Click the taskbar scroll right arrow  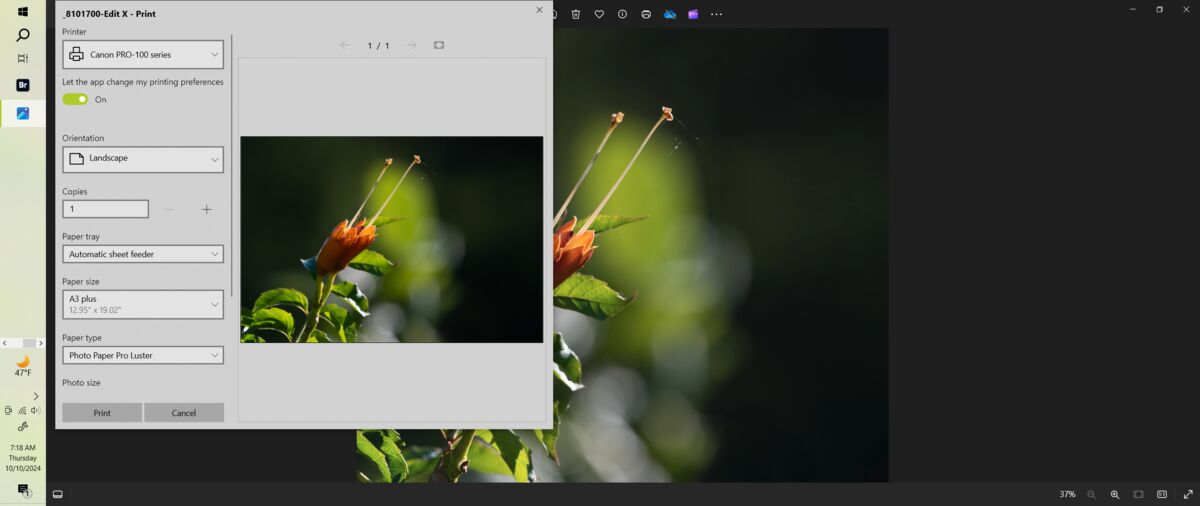click(x=41, y=343)
